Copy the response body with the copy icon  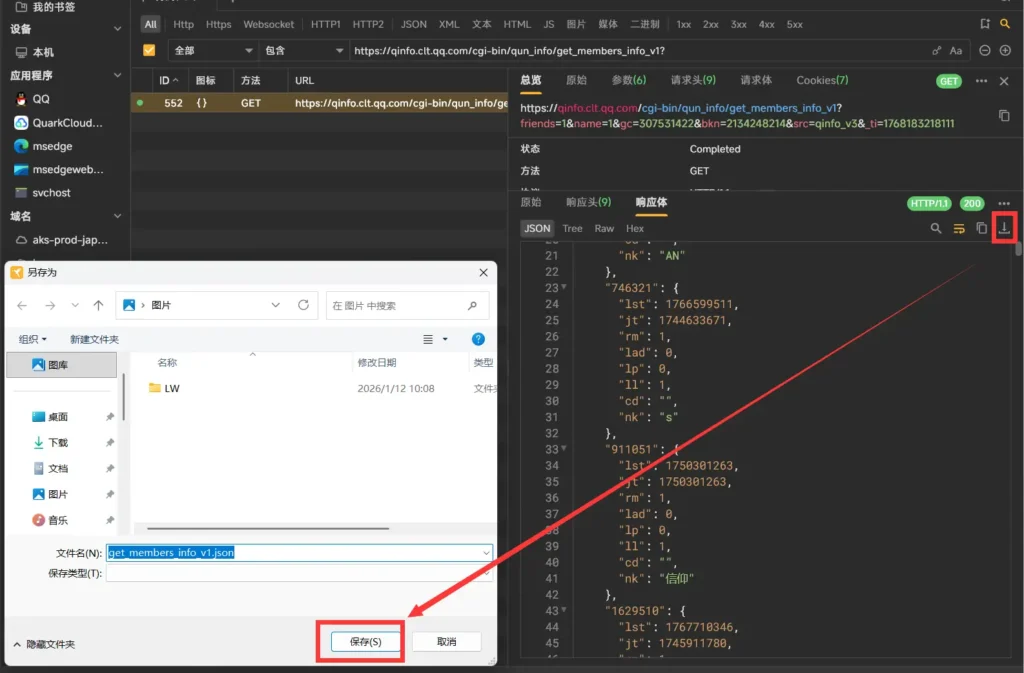coord(982,228)
